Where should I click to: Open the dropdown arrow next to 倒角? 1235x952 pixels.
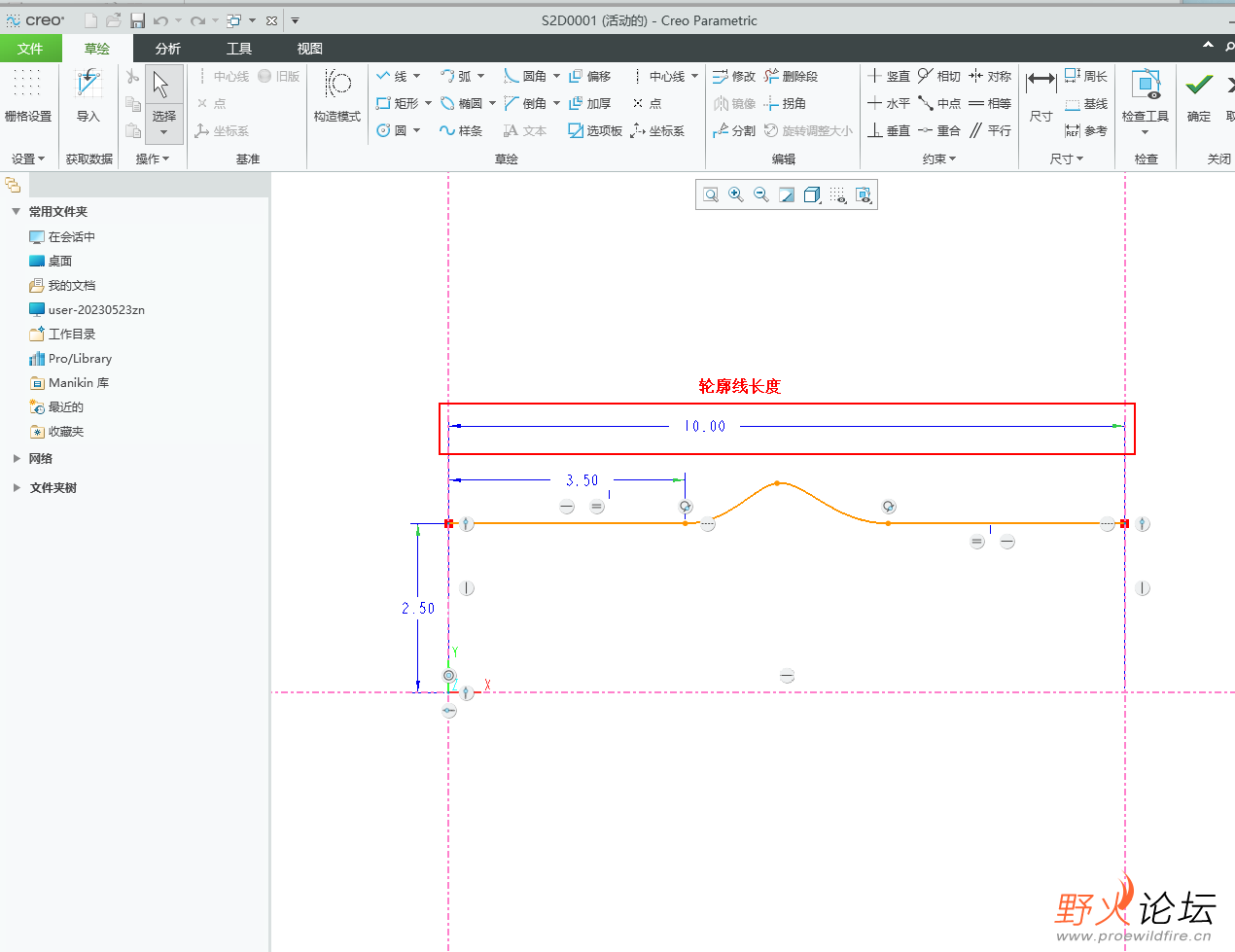[556, 103]
